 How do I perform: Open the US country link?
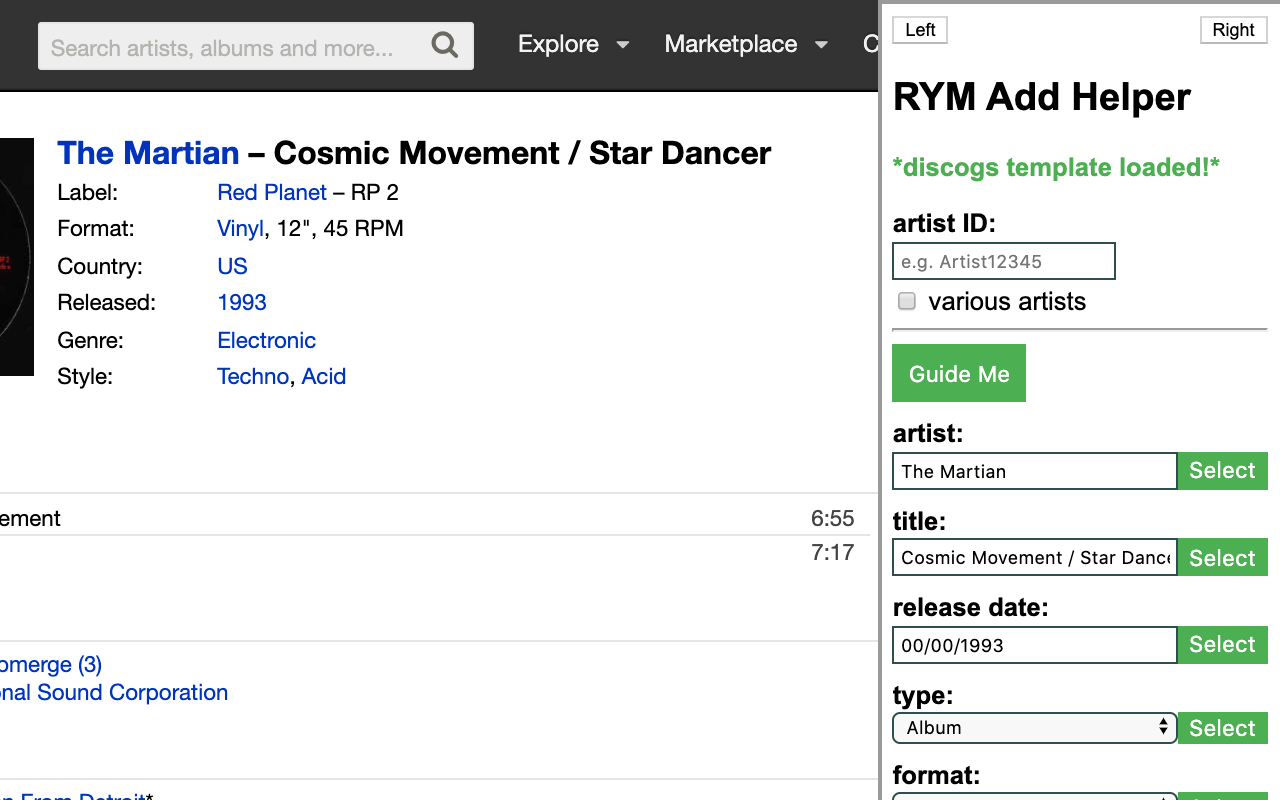[232, 266]
